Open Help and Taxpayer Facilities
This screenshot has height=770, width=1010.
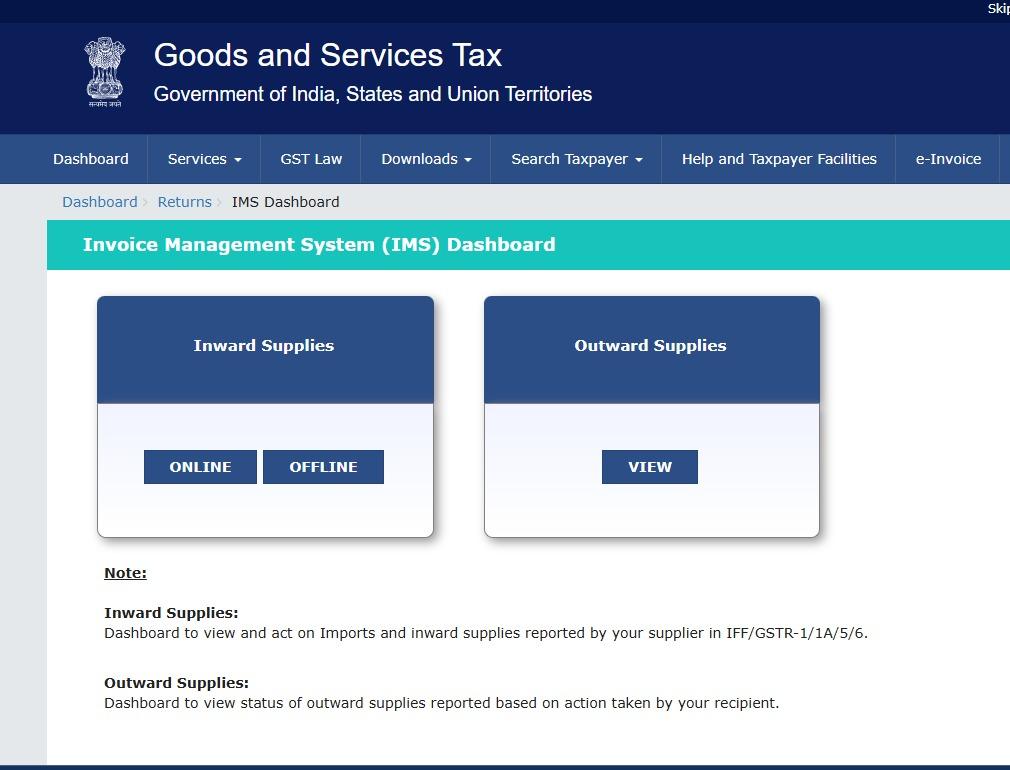(x=779, y=159)
